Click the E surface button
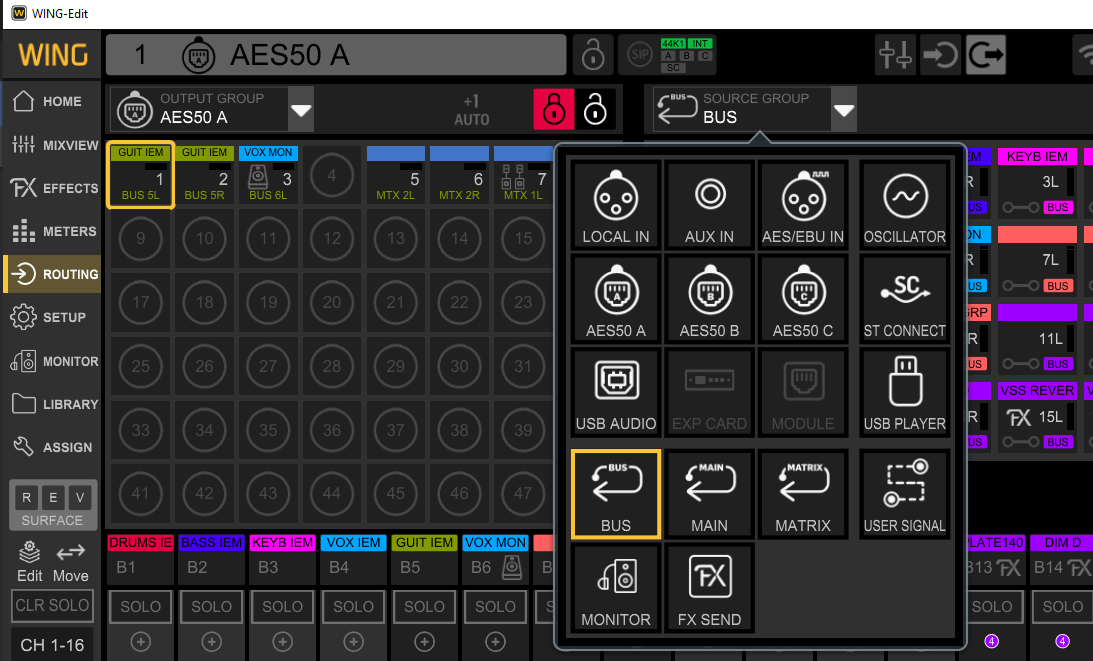Screen dimensions: 1093x661 (x=53, y=497)
